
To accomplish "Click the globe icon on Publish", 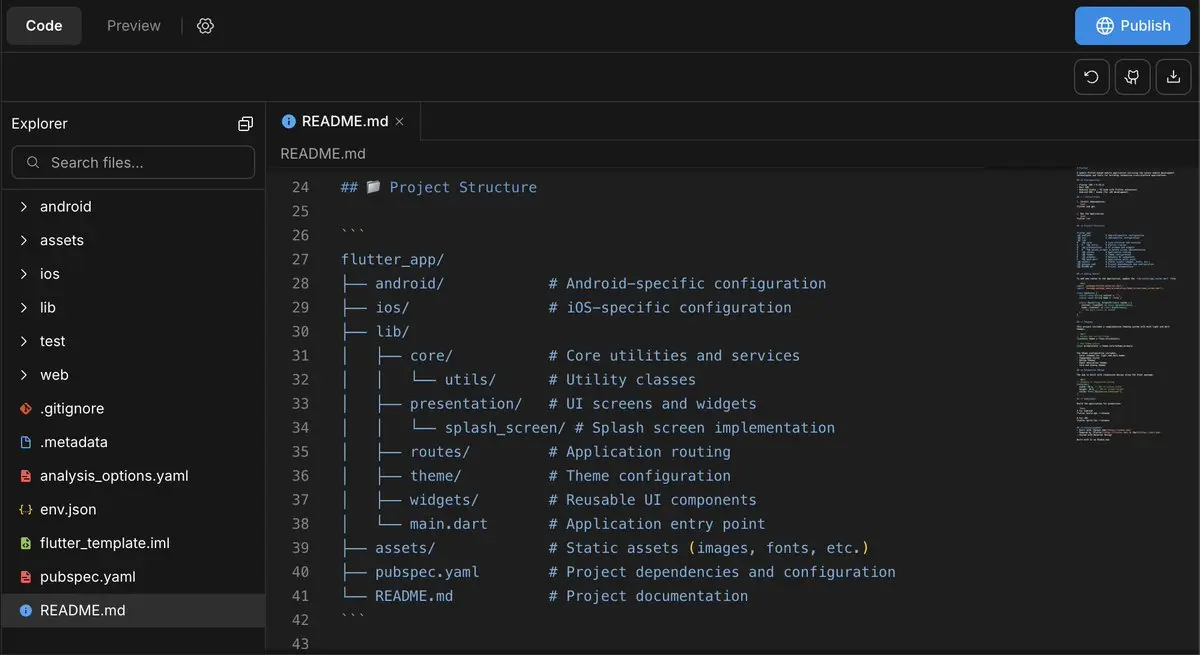I will point(1105,26).
